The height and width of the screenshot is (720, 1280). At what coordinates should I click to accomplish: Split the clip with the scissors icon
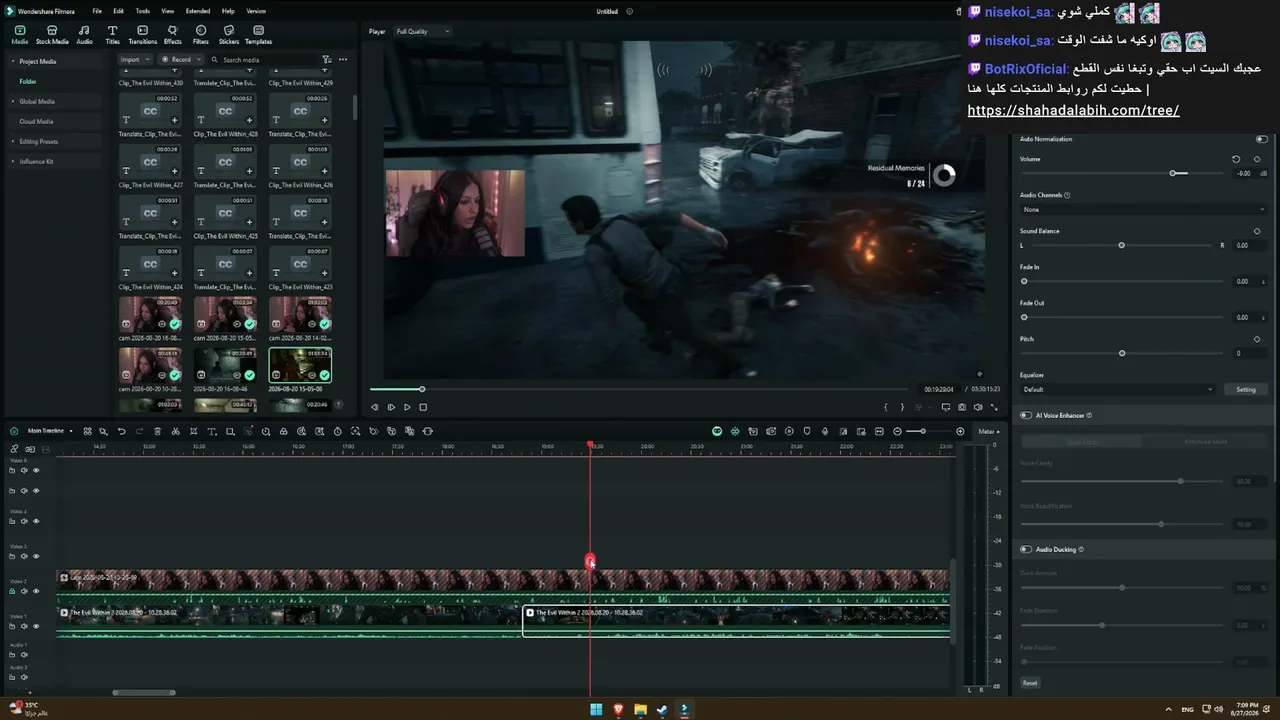(176, 431)
